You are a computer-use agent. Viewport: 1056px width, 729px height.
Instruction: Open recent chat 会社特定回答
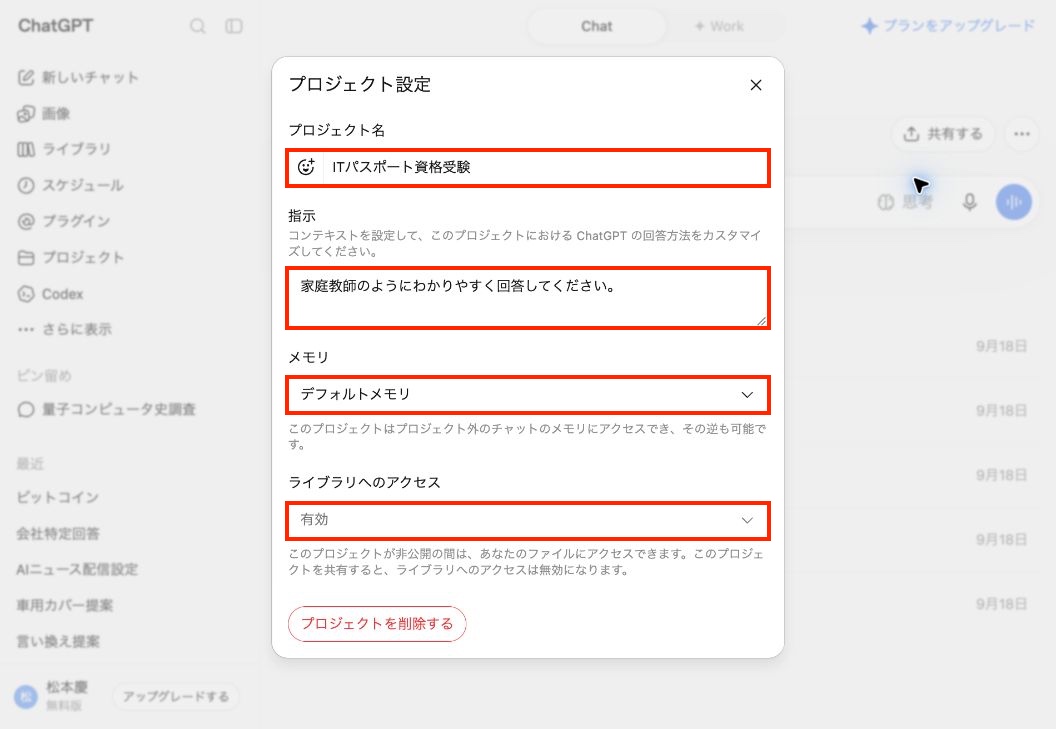point(58,534)
